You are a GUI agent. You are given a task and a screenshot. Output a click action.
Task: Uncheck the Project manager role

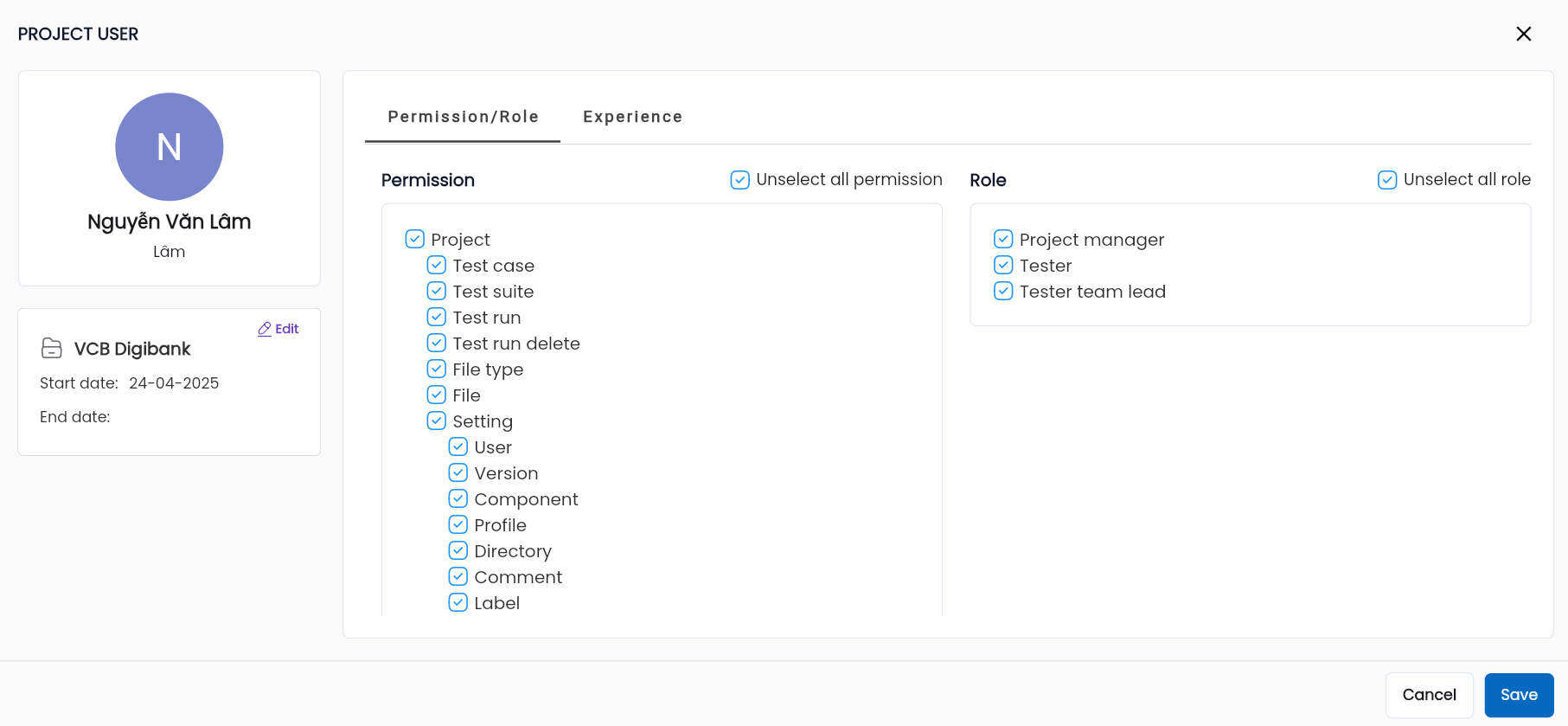(x=1003, y=239)
